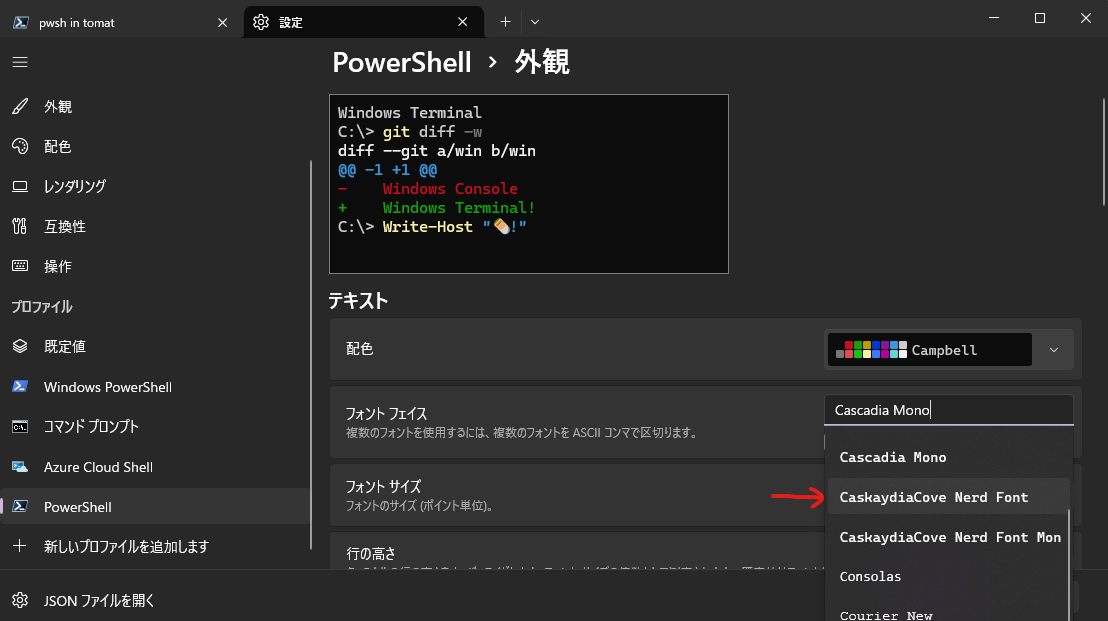1108x621 pixels.
Task: Choose Consolas from font list
Action: [948, 576]
